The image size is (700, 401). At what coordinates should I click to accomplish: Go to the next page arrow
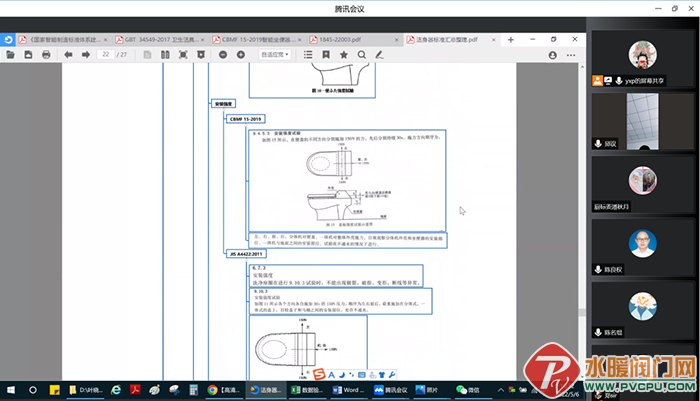[86, 54]
